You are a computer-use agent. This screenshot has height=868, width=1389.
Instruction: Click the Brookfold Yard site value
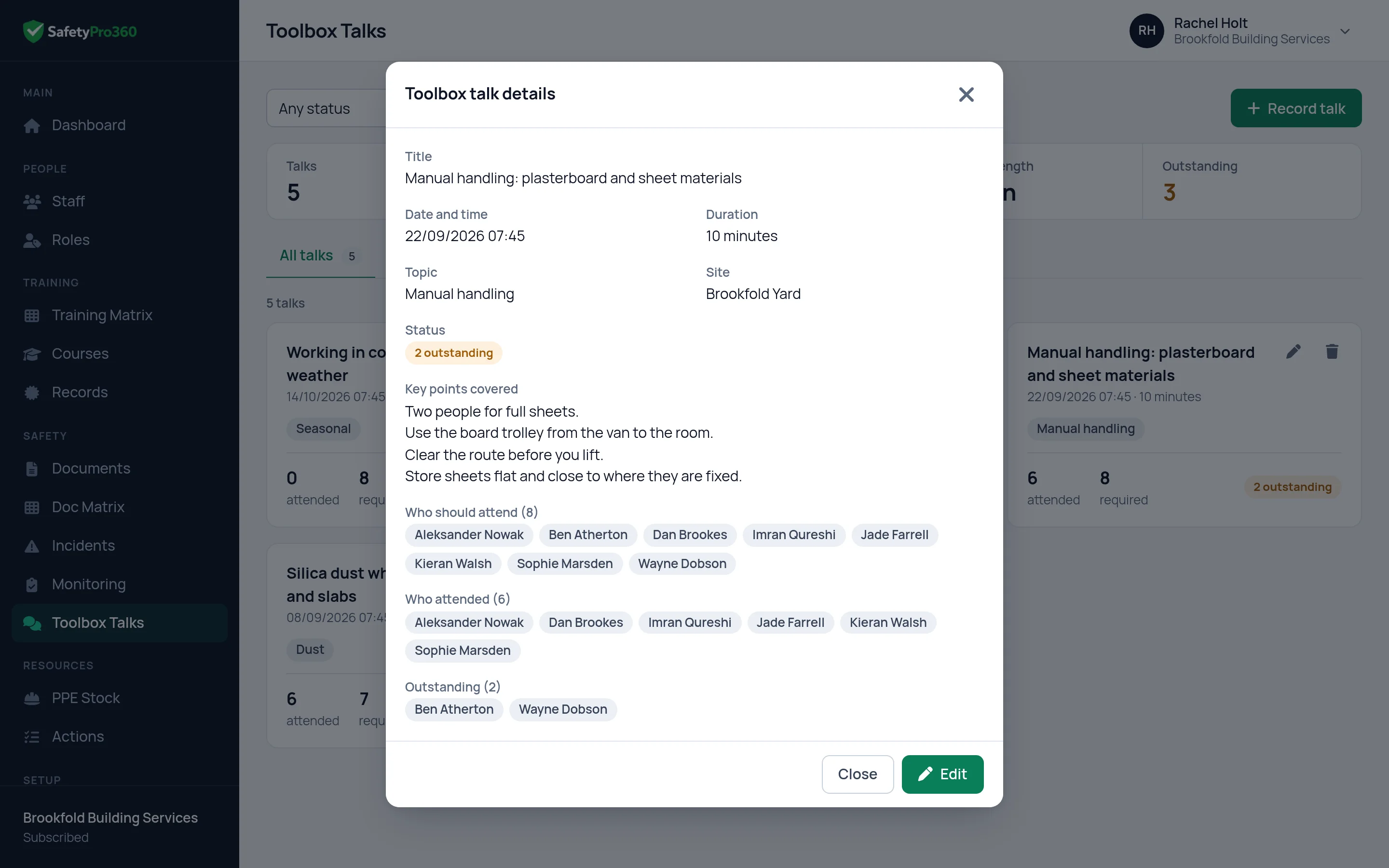752,294
